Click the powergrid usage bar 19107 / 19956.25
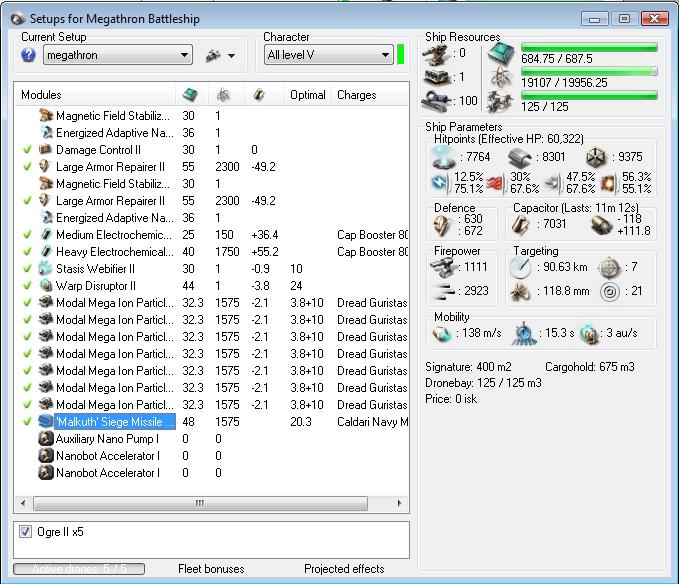This screenshot has height=584, width=679. pyautogui.click(x=589, y=71)
